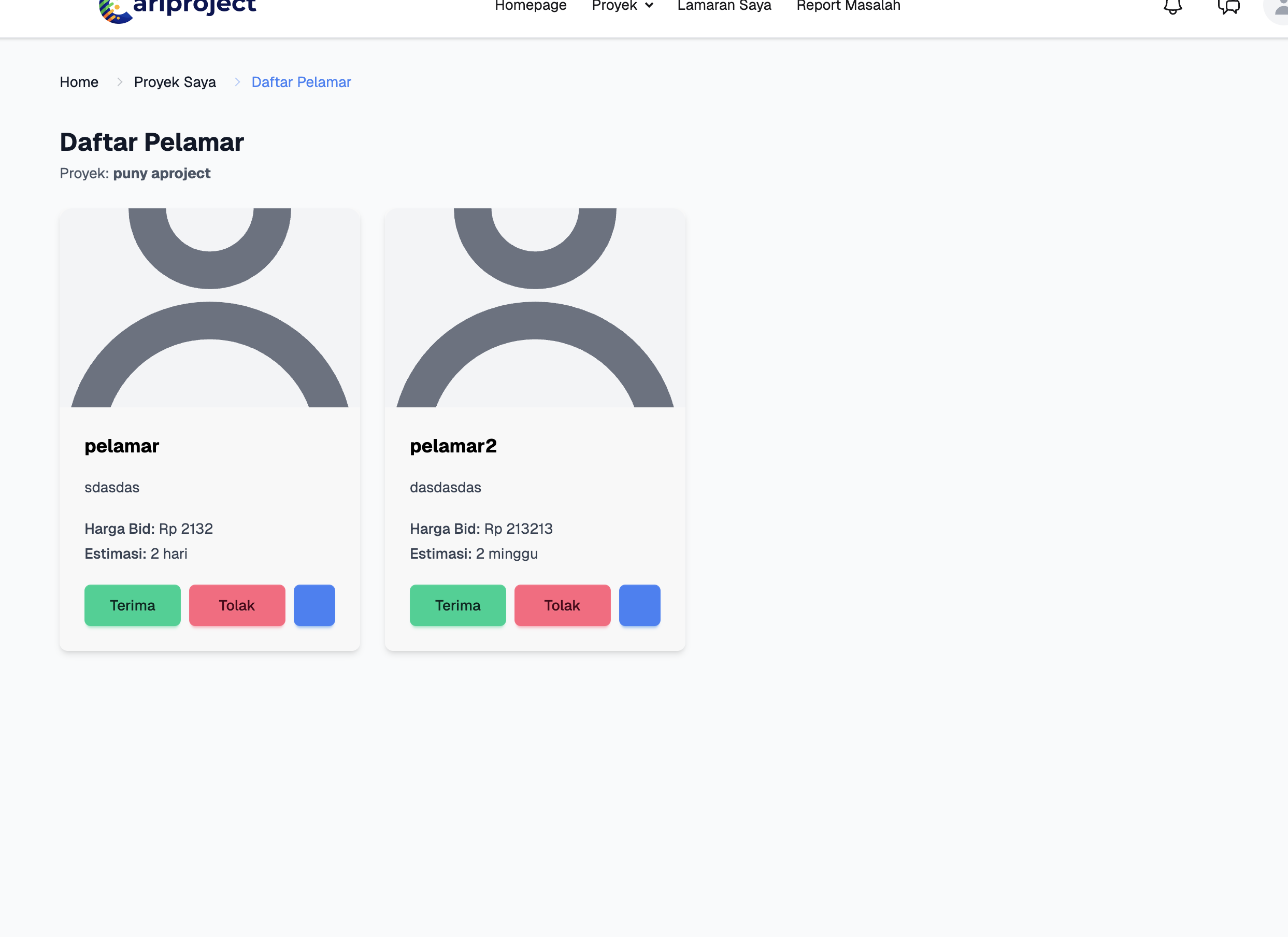Click the blue button on pelamar card
Viewport: 1288px width, 937px height.
[x=314, y=605]
